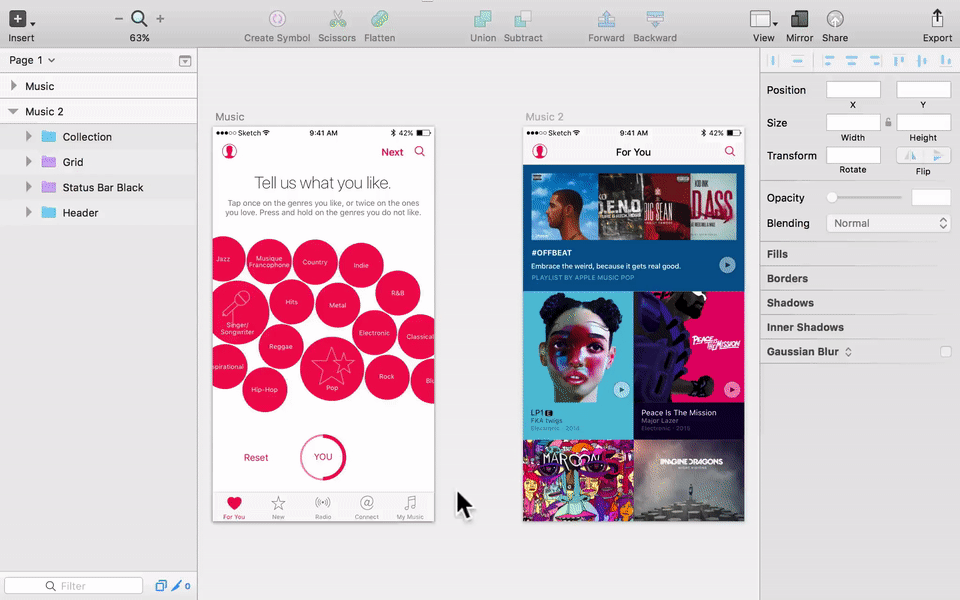Click the layer Filter search field
Screen dimensions: 960x600
coord(73,586)
